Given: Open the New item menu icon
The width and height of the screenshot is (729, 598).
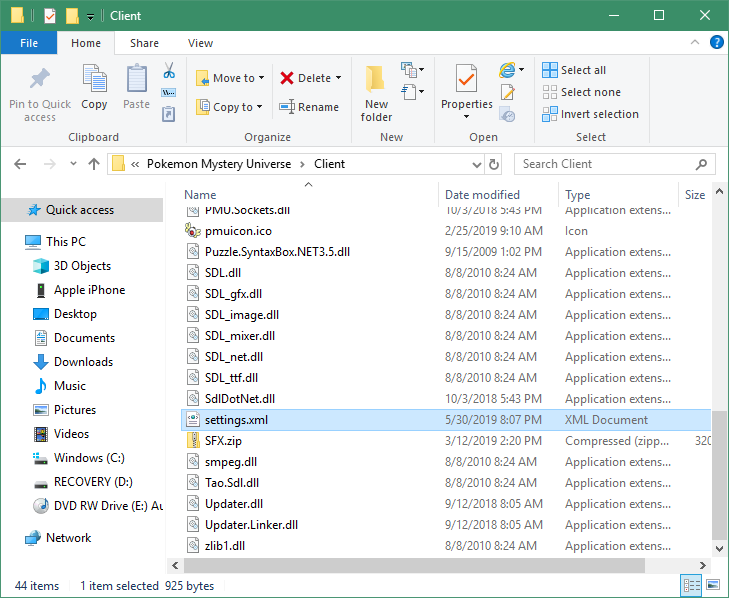Looking at the screenshot, I should [x=410, y=70].
